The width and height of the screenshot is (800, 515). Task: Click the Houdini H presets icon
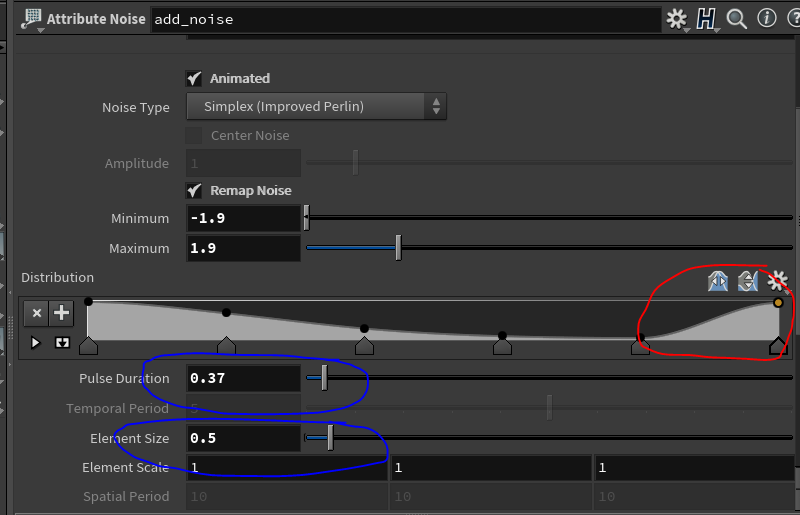pos(707,19)
